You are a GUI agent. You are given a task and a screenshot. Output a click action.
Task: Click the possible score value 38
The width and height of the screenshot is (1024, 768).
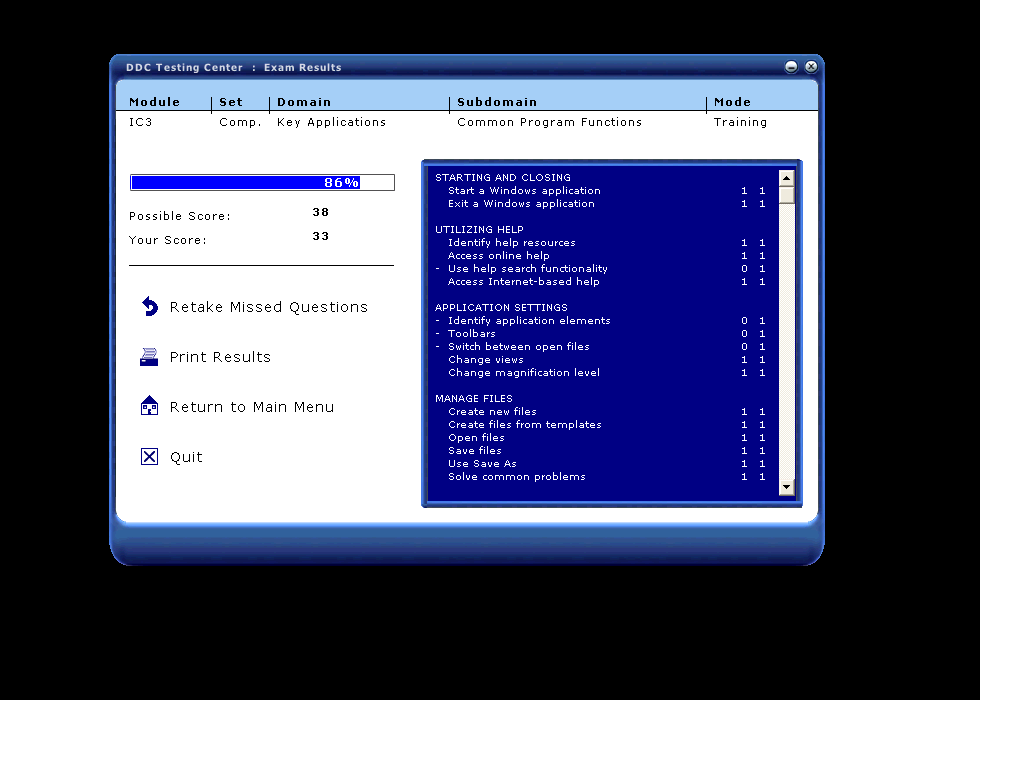(321, 212)
